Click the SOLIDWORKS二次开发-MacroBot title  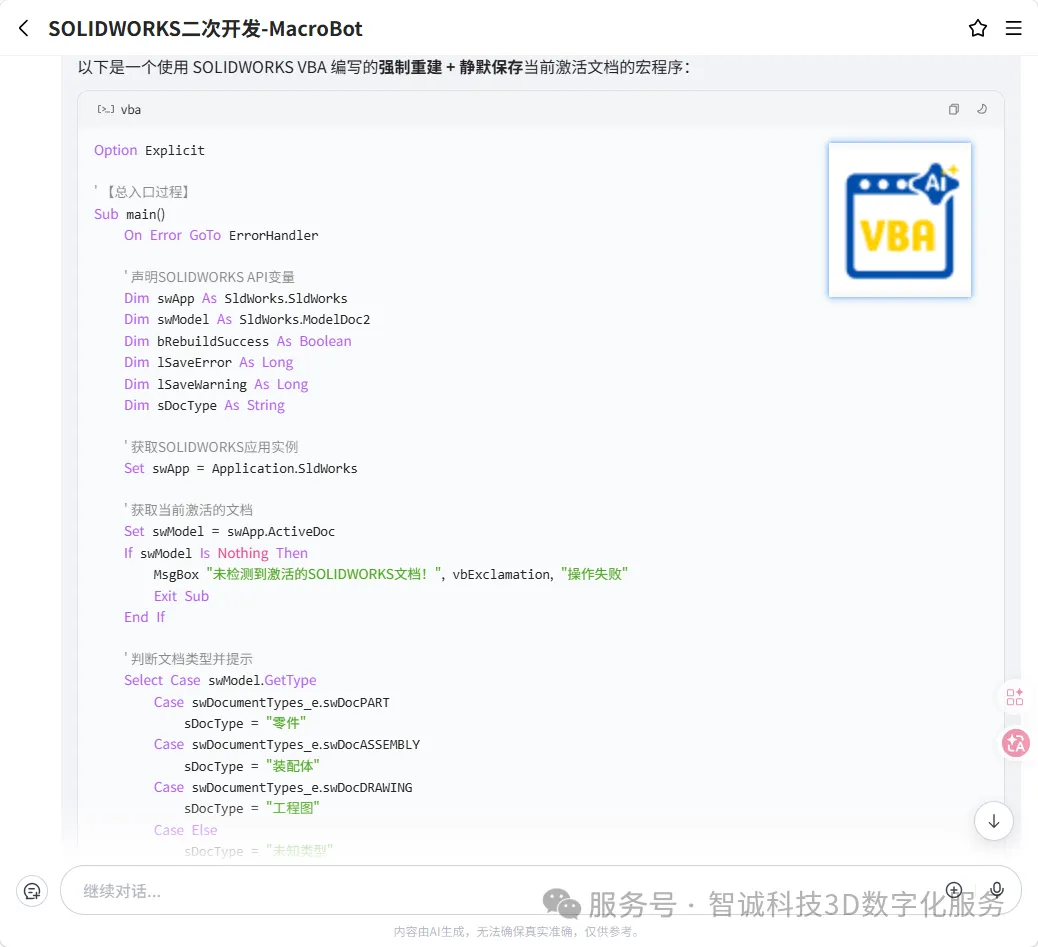coord(205,29)
